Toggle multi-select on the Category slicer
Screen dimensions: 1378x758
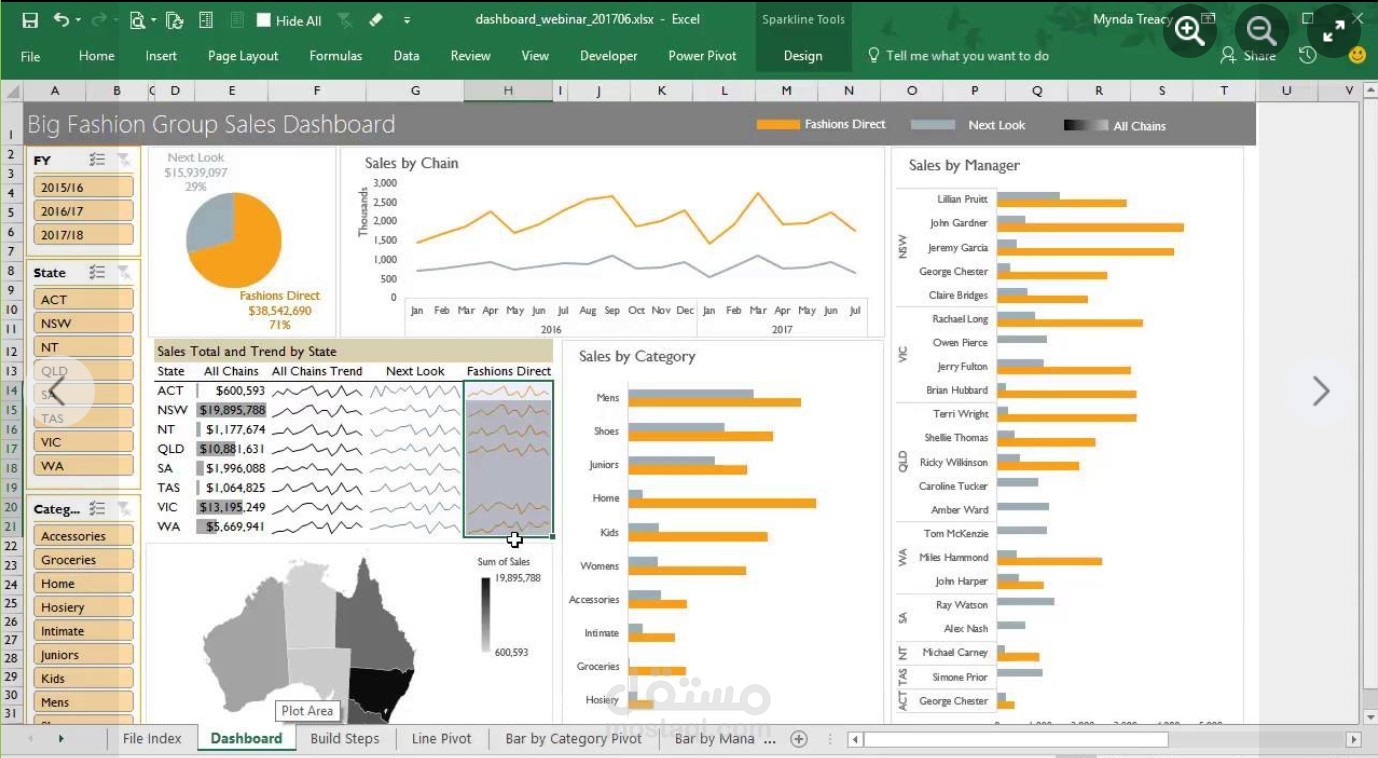[x=97, y=508]
